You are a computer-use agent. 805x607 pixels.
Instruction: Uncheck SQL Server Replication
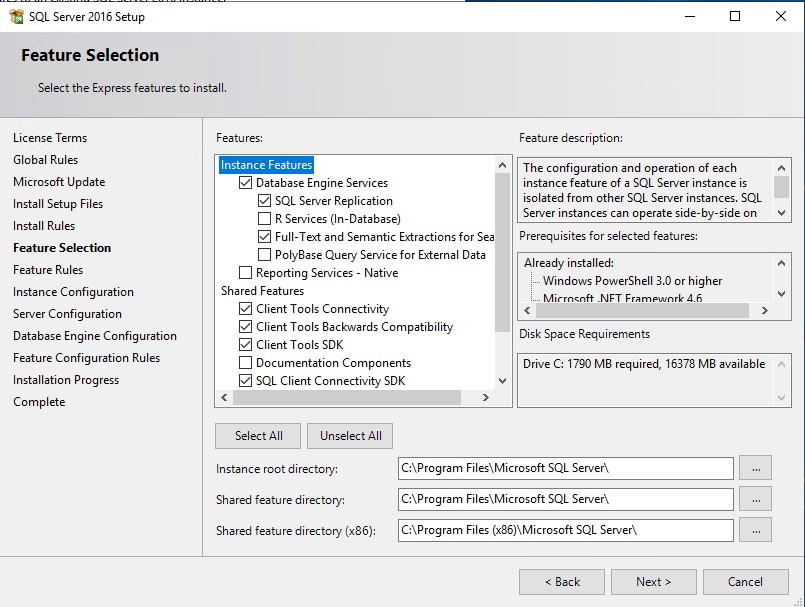(264, 201)
